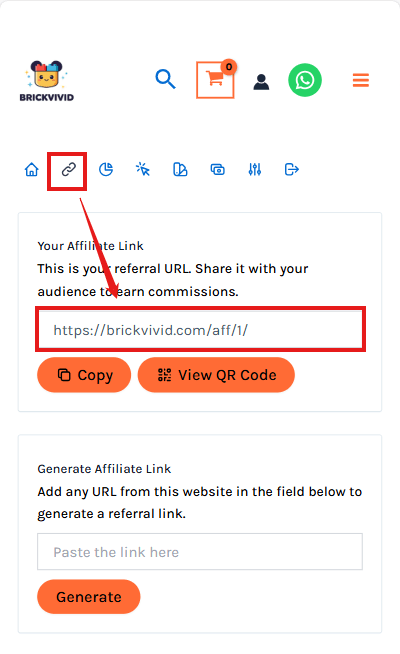This screenshot has width=400, height=654.
Task: Open the shopping cart icon
Action: (215, 80)
